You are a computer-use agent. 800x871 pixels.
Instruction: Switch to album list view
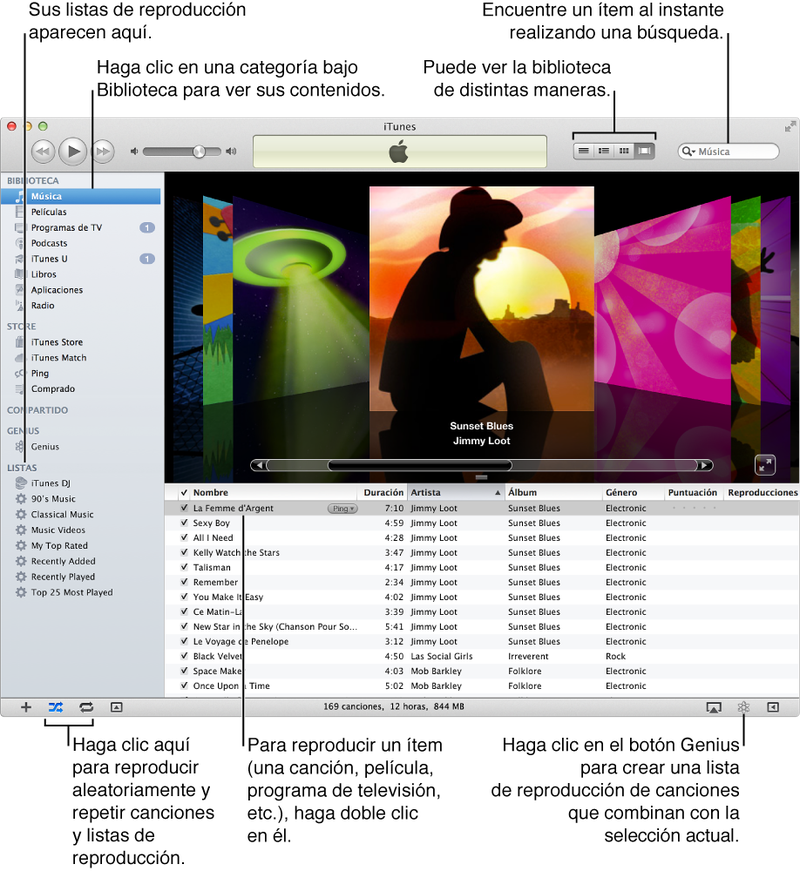[604, 151]
